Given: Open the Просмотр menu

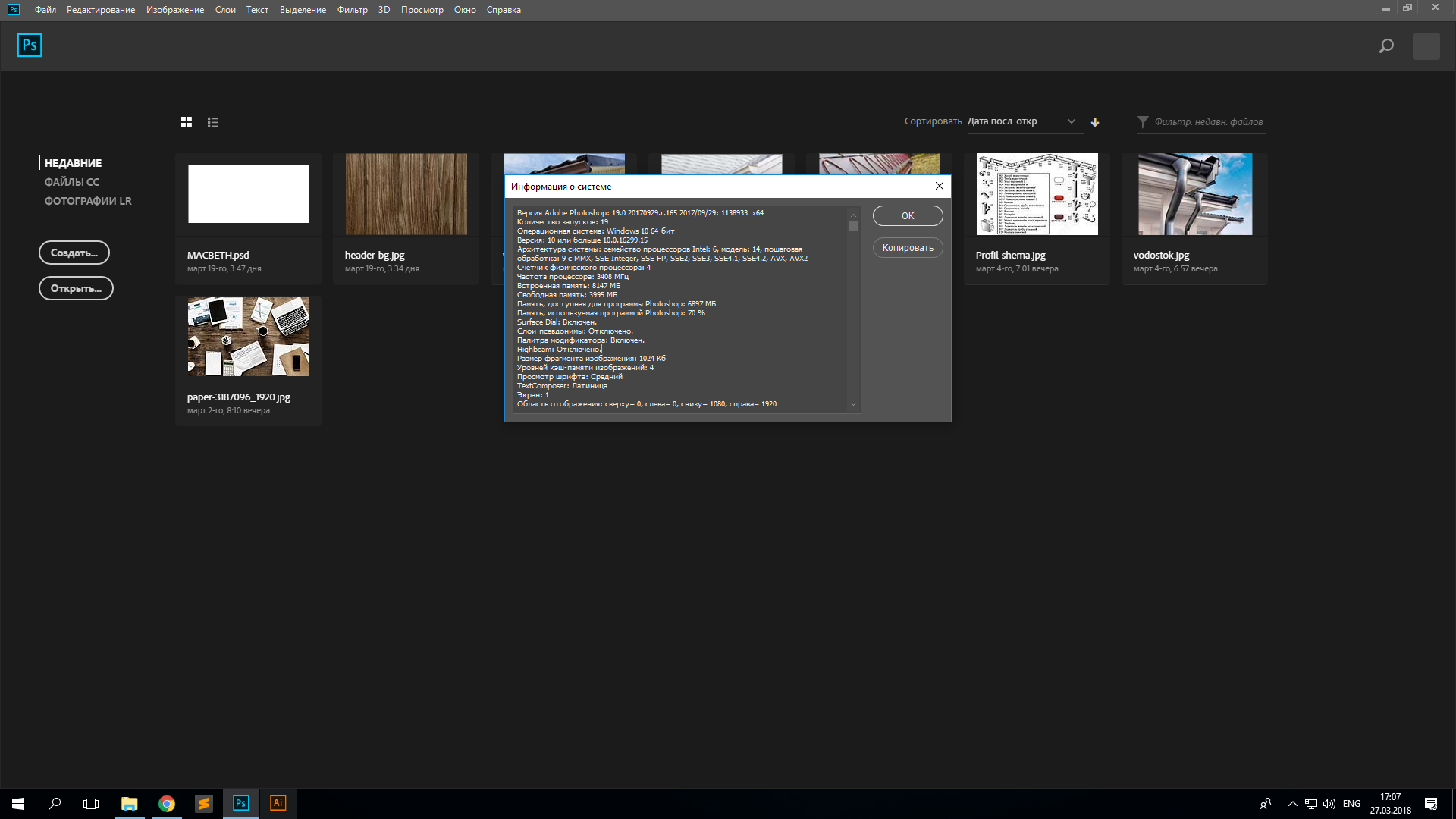Looking at the screenshot, I should (422, 10).
